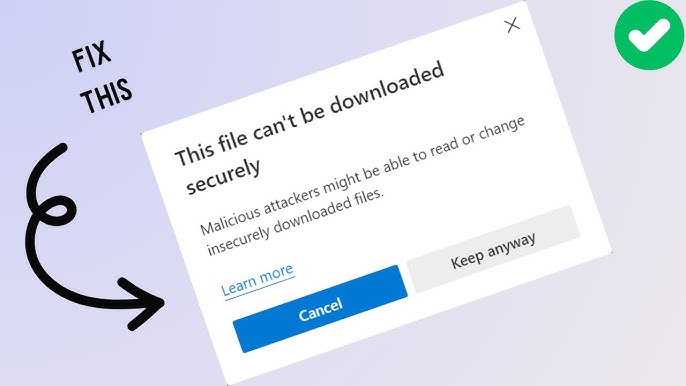
Task: Open the Learn more link
Action: pos(258,281)
